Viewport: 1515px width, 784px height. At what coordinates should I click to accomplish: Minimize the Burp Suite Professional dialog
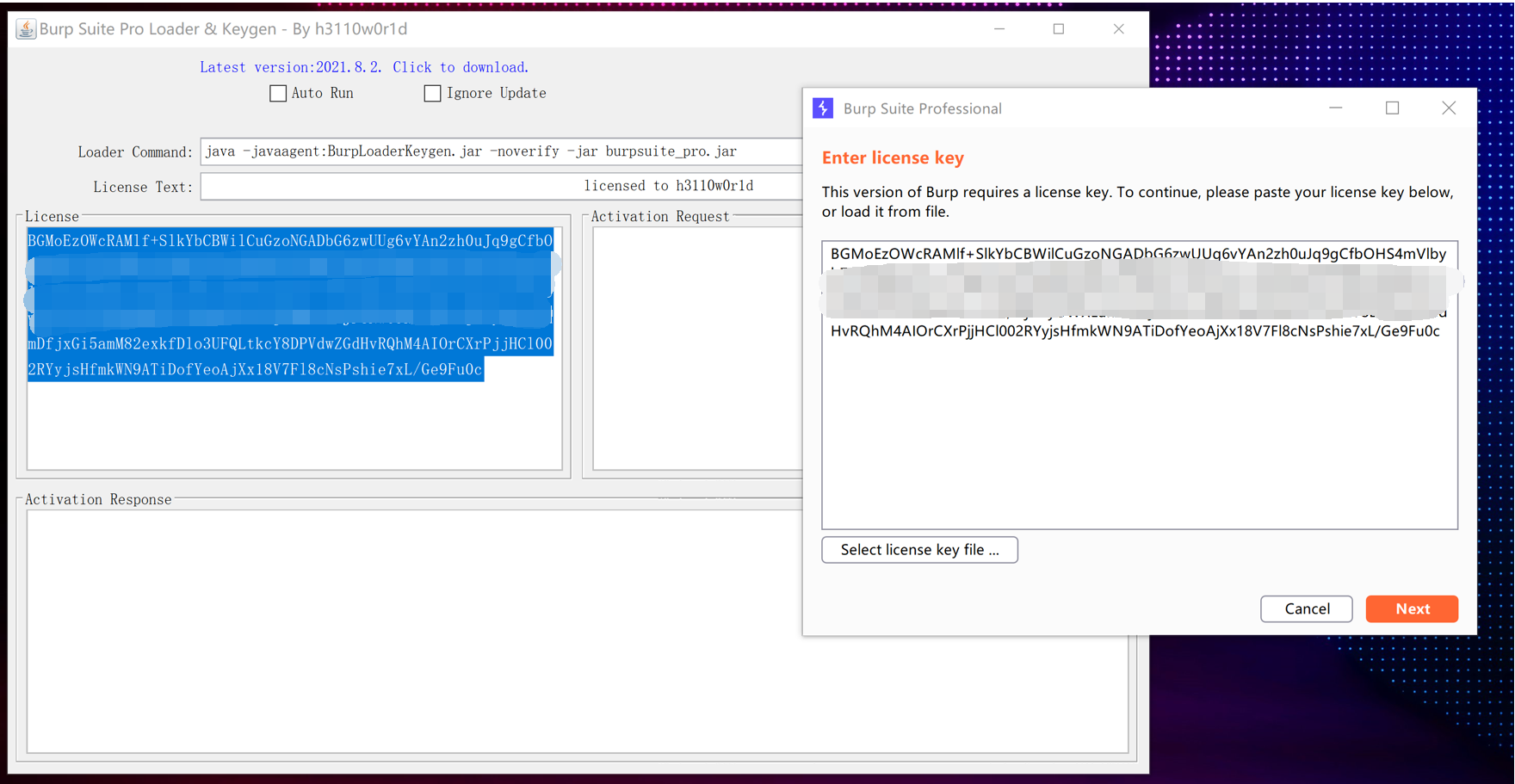click(x=1336, y=108)
